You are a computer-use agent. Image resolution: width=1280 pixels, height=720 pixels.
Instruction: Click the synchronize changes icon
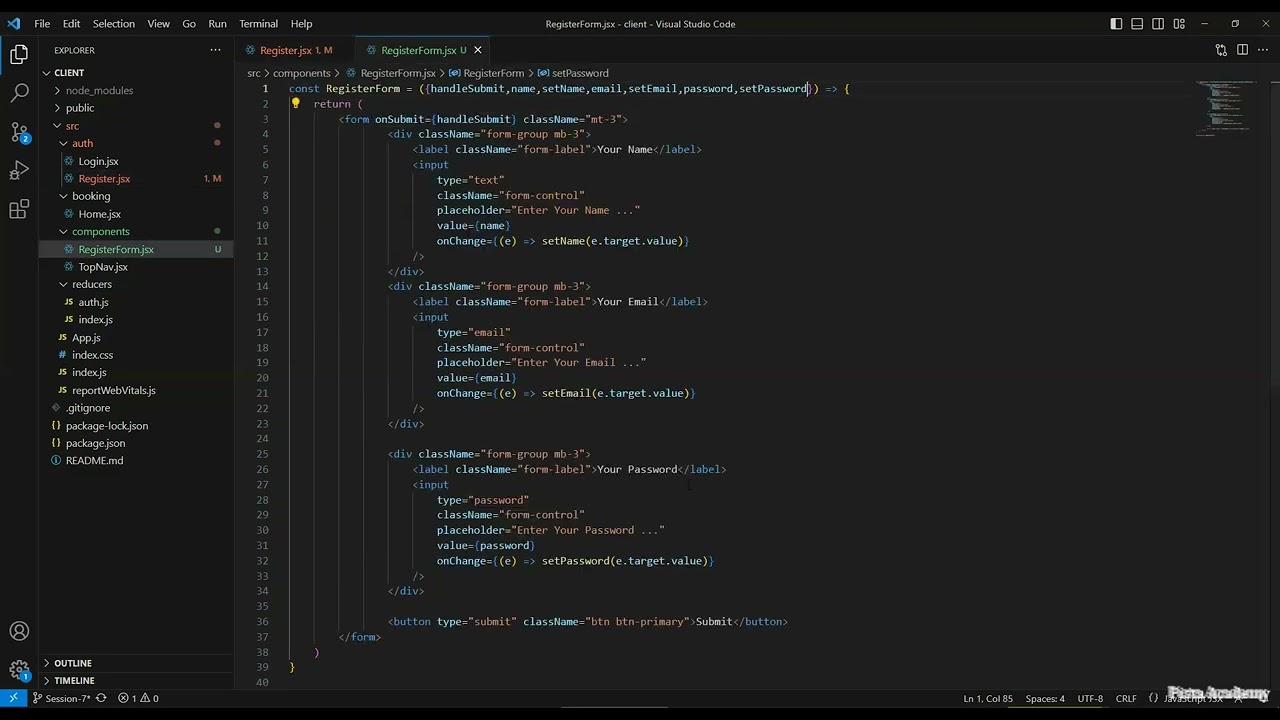click(101, 698)
